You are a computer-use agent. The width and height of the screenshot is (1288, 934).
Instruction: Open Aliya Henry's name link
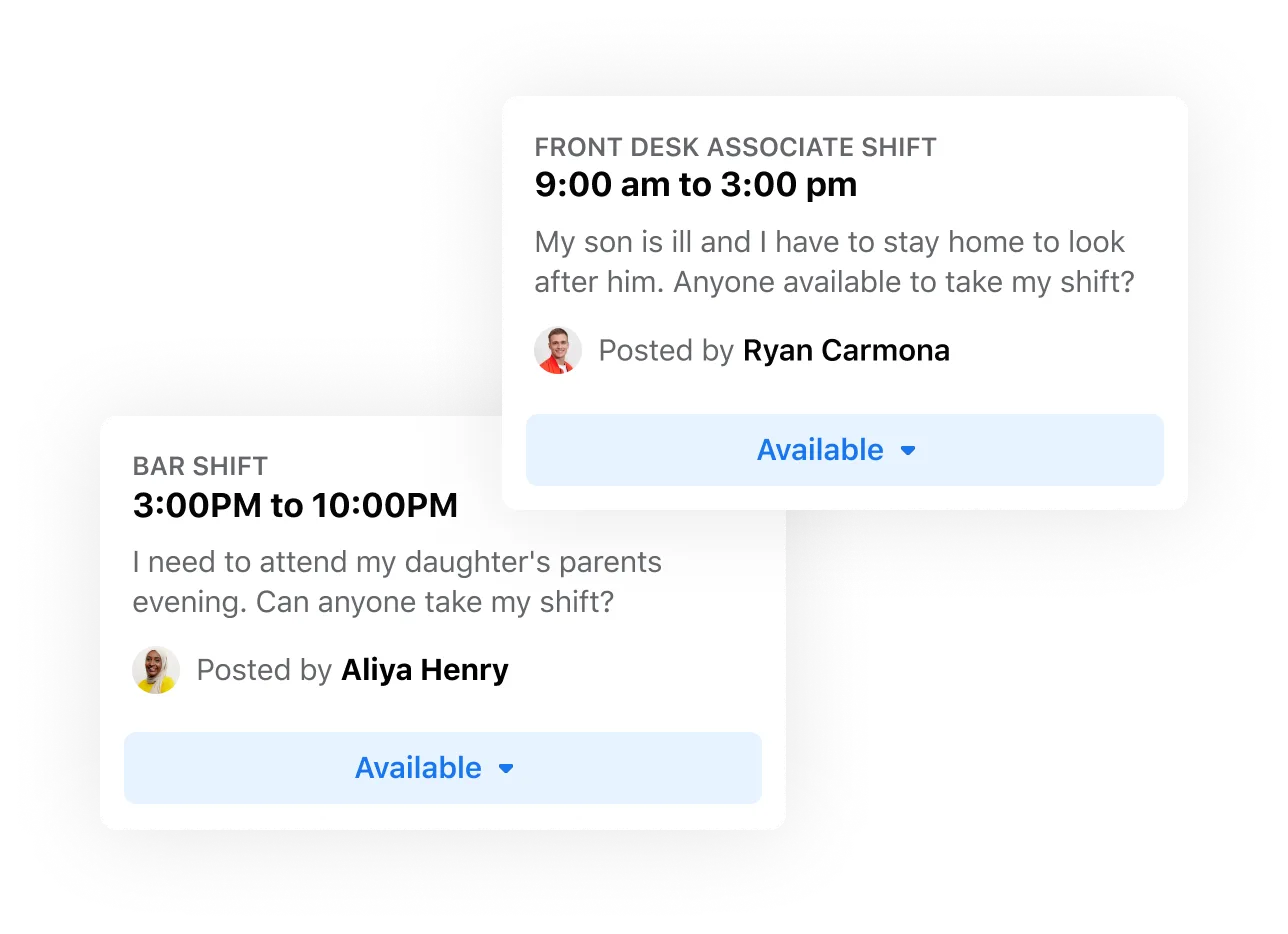pyautogui.click(x=425, y=670)
